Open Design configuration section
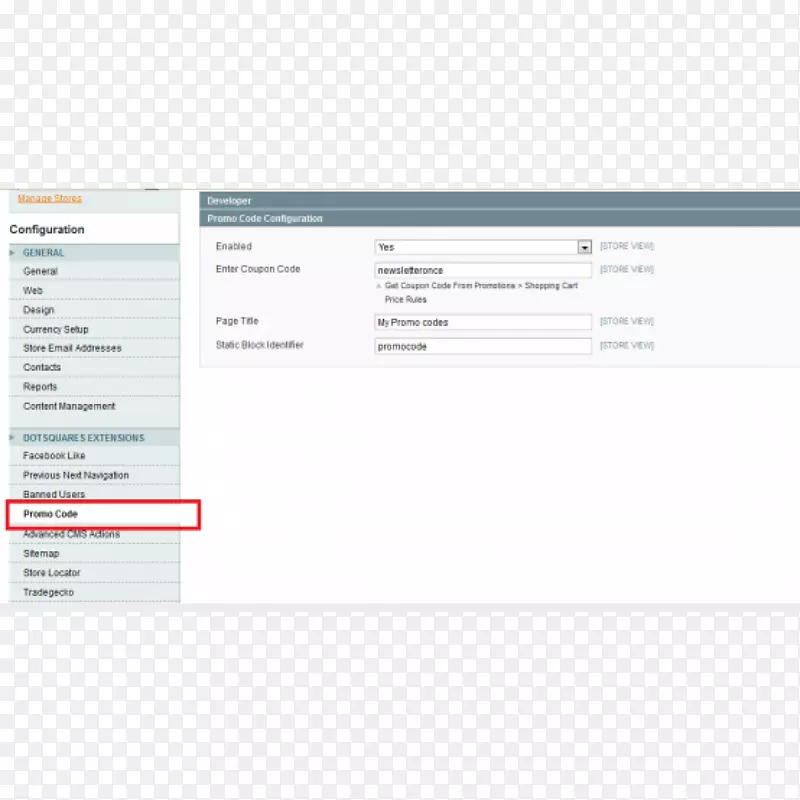 38,310
